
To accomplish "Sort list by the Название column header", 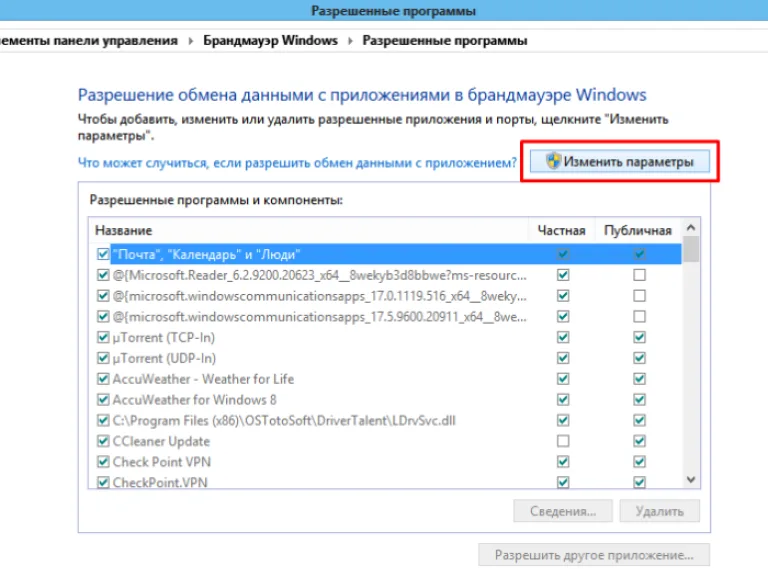I will pos(123,230).
